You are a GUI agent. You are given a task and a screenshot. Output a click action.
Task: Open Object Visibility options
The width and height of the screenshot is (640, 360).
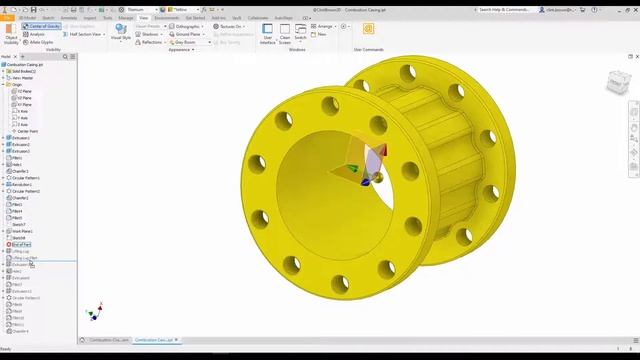coord(11,34)
